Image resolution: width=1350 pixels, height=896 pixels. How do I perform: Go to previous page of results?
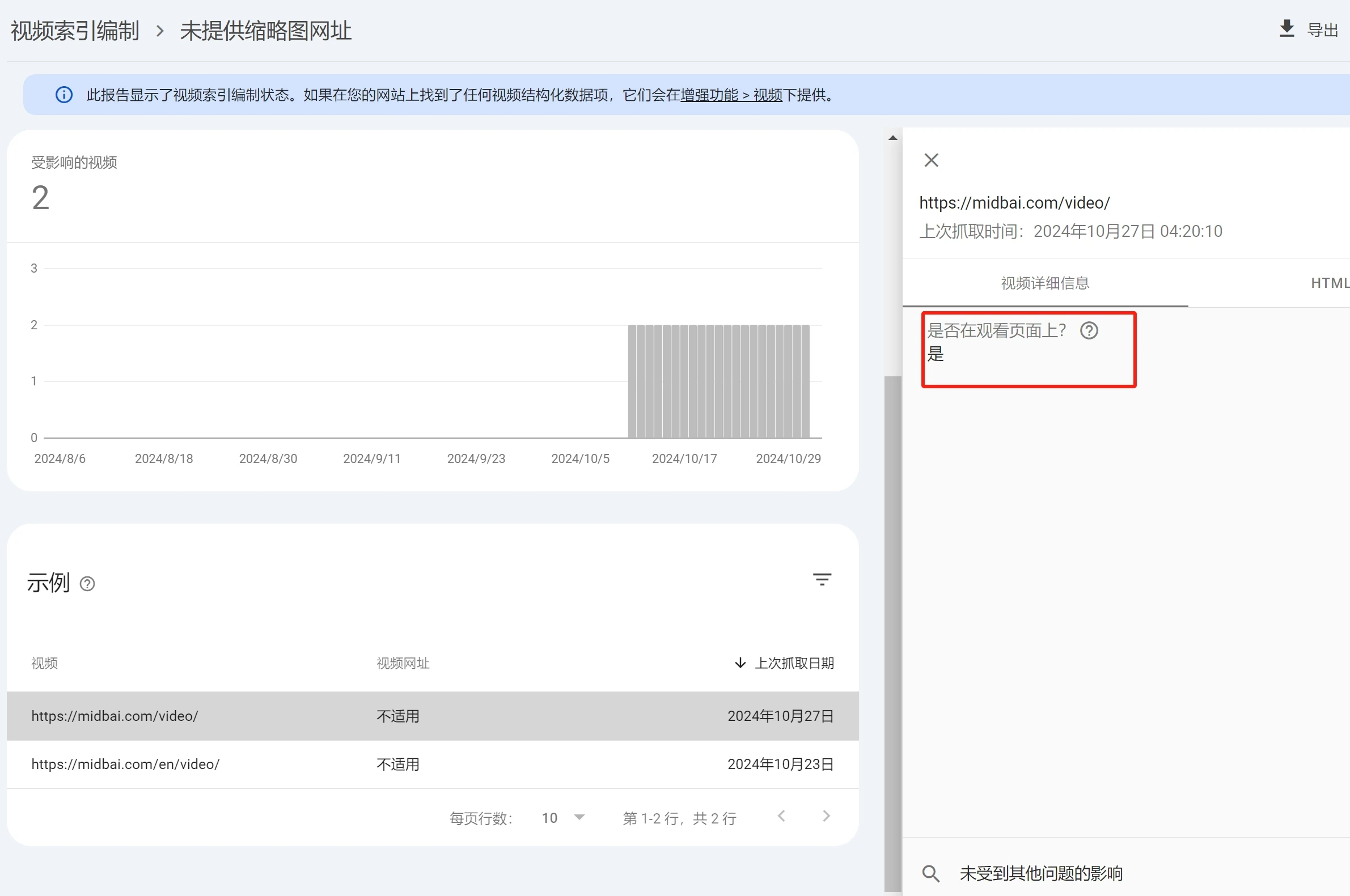click(x=781, y=817)
